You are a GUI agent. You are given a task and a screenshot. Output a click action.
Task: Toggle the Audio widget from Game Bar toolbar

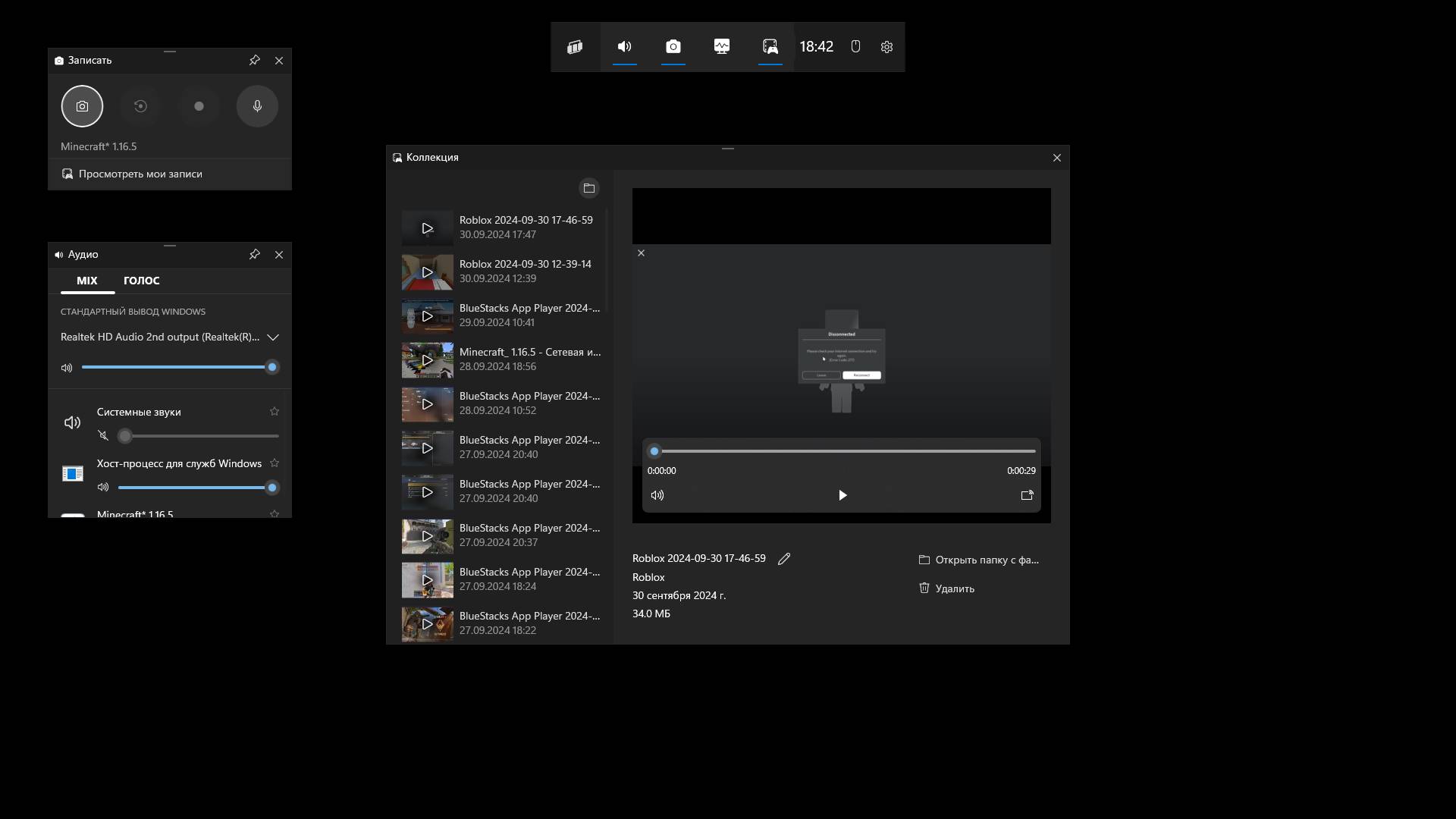tap(624, 47)
